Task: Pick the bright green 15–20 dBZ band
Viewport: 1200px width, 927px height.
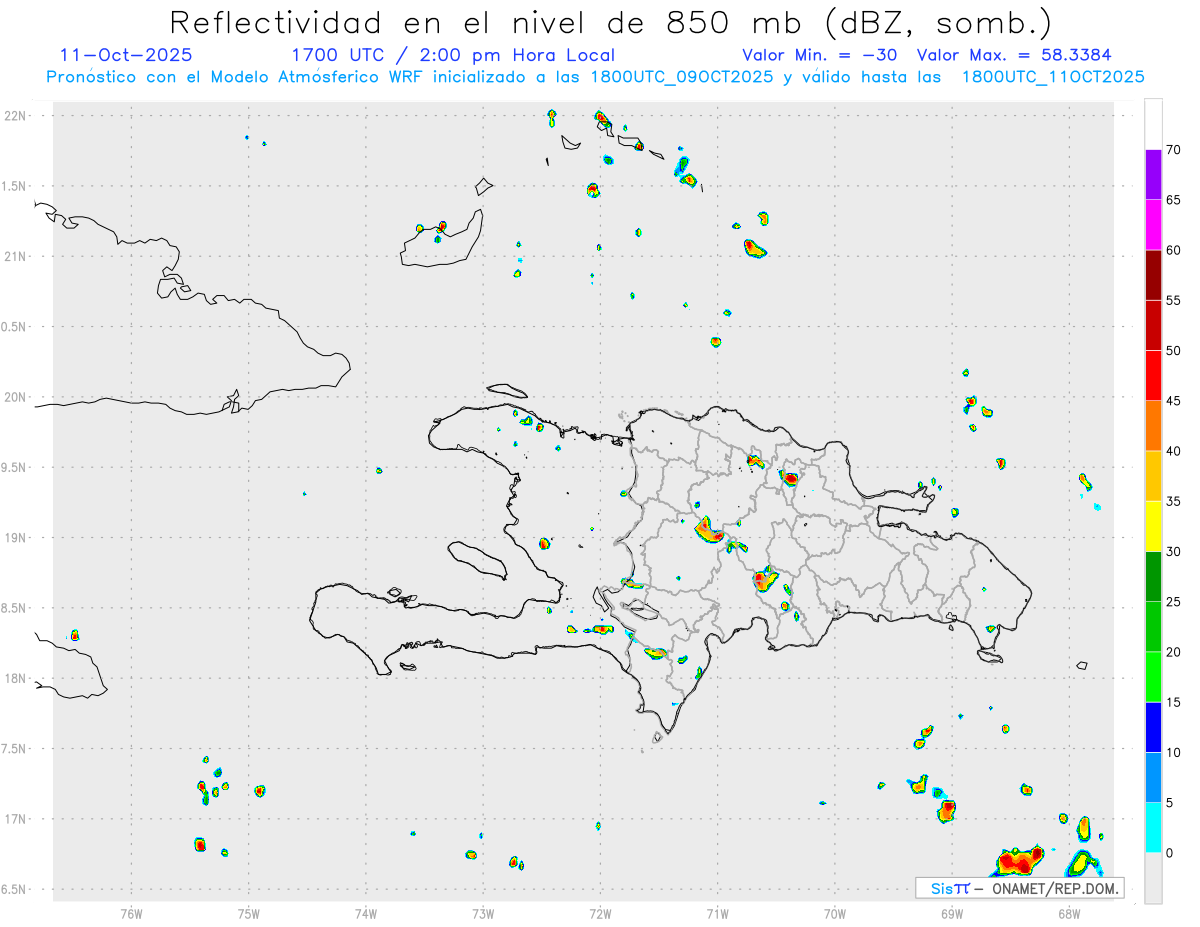Action: coord(1153,677)
